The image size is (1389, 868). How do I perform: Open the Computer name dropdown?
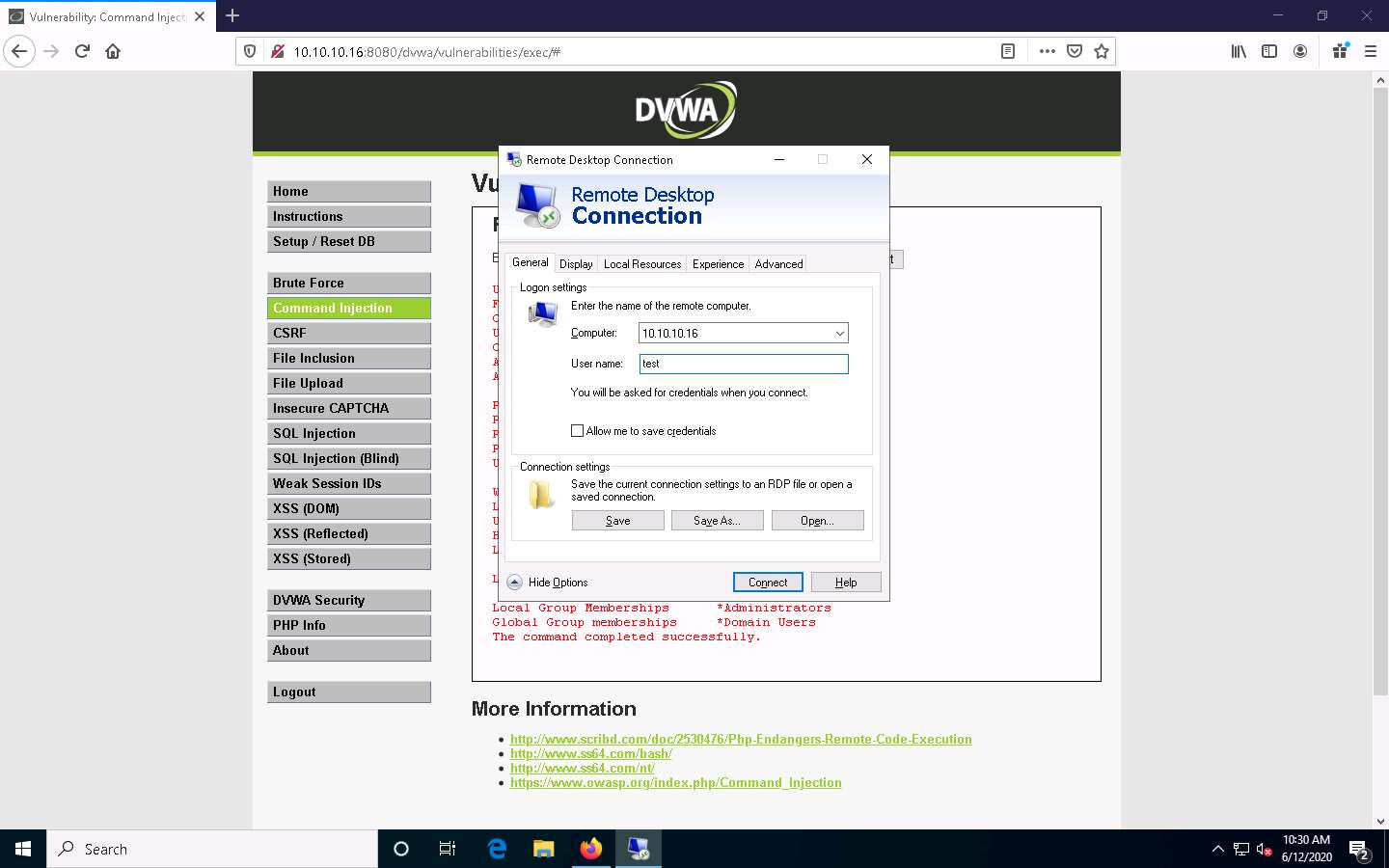click(838, 332)
